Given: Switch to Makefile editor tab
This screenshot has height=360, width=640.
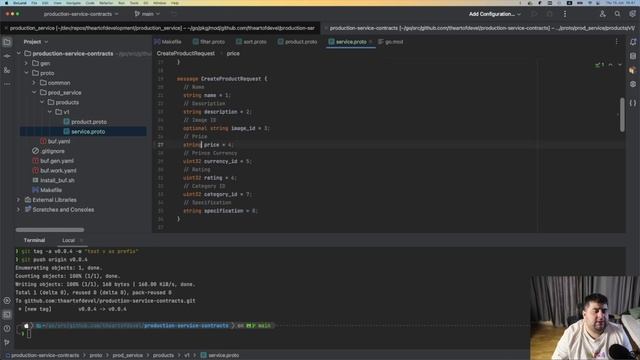Looking at the screenshot, I should click(168, 42).
